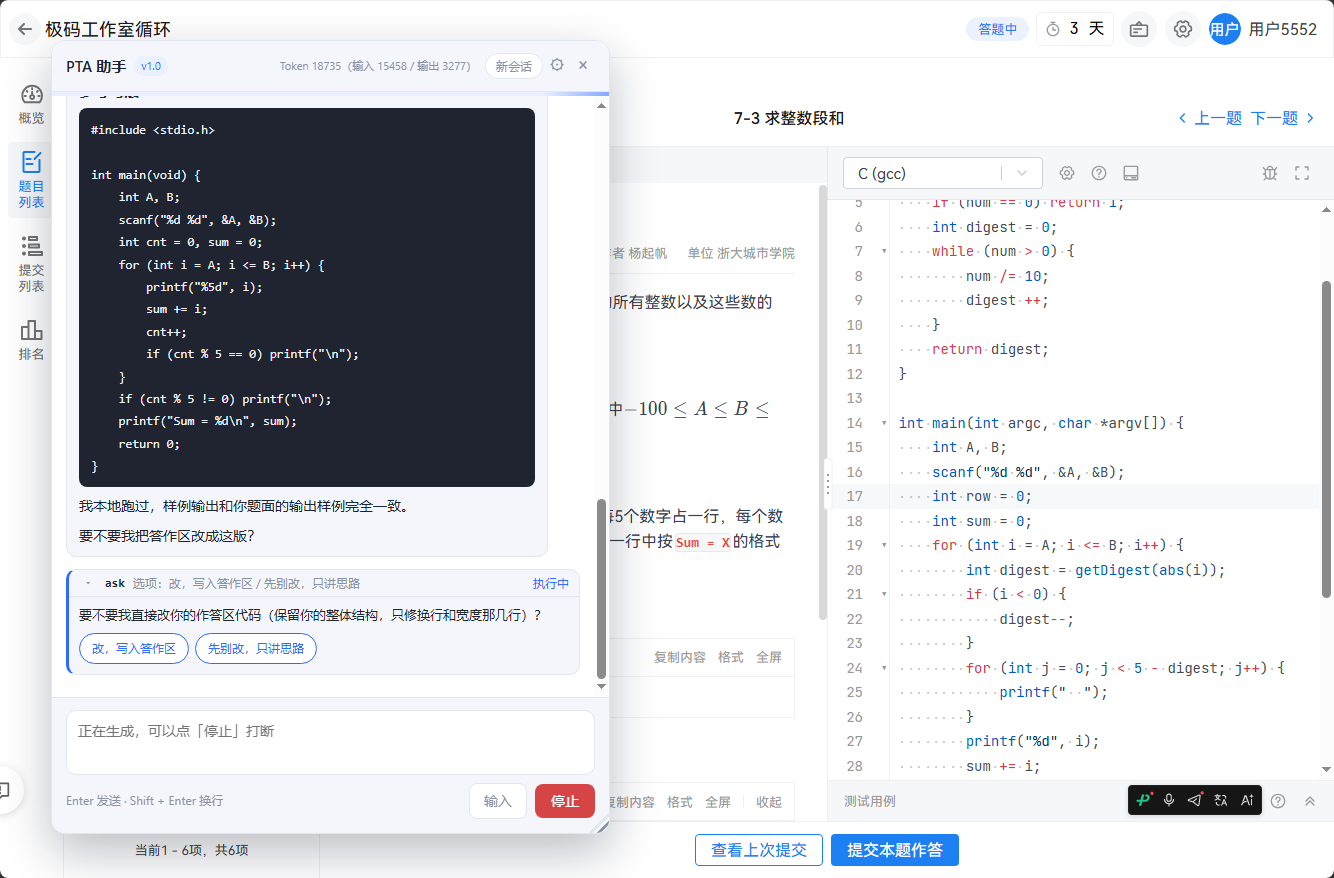Submit with 提交本题作答 button
Screen dimensions: 1334x878
(895, 850)
